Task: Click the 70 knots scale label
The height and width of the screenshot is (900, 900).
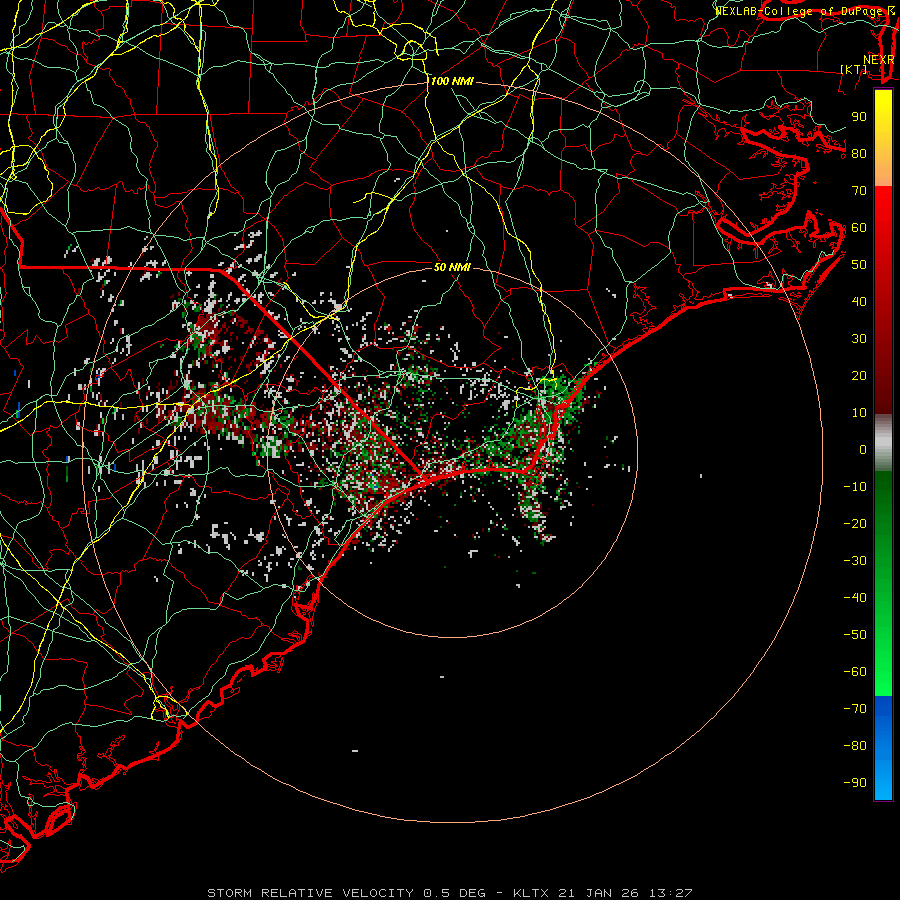Action: 859,191
